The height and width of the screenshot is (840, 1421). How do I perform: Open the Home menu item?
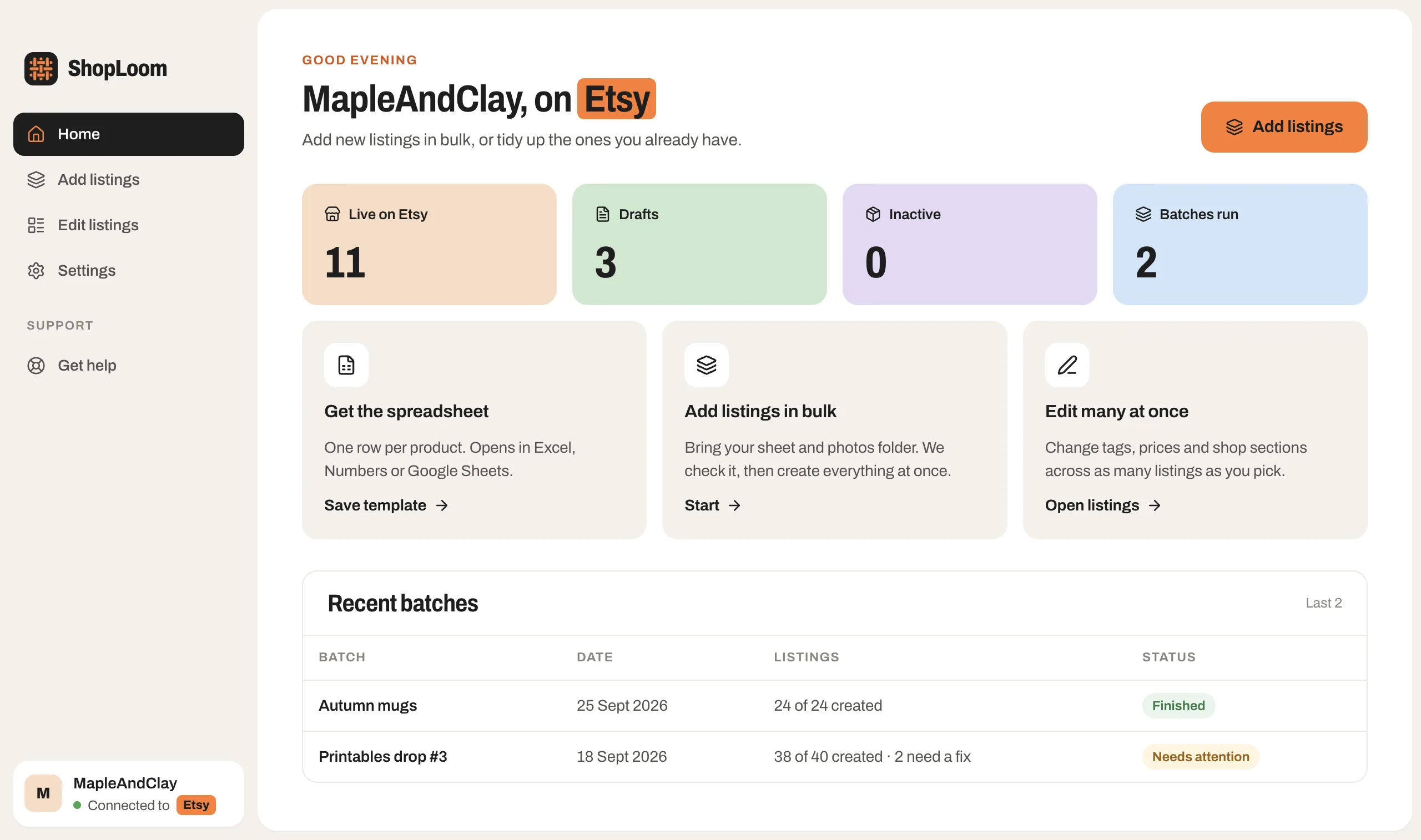pos(129,134)
